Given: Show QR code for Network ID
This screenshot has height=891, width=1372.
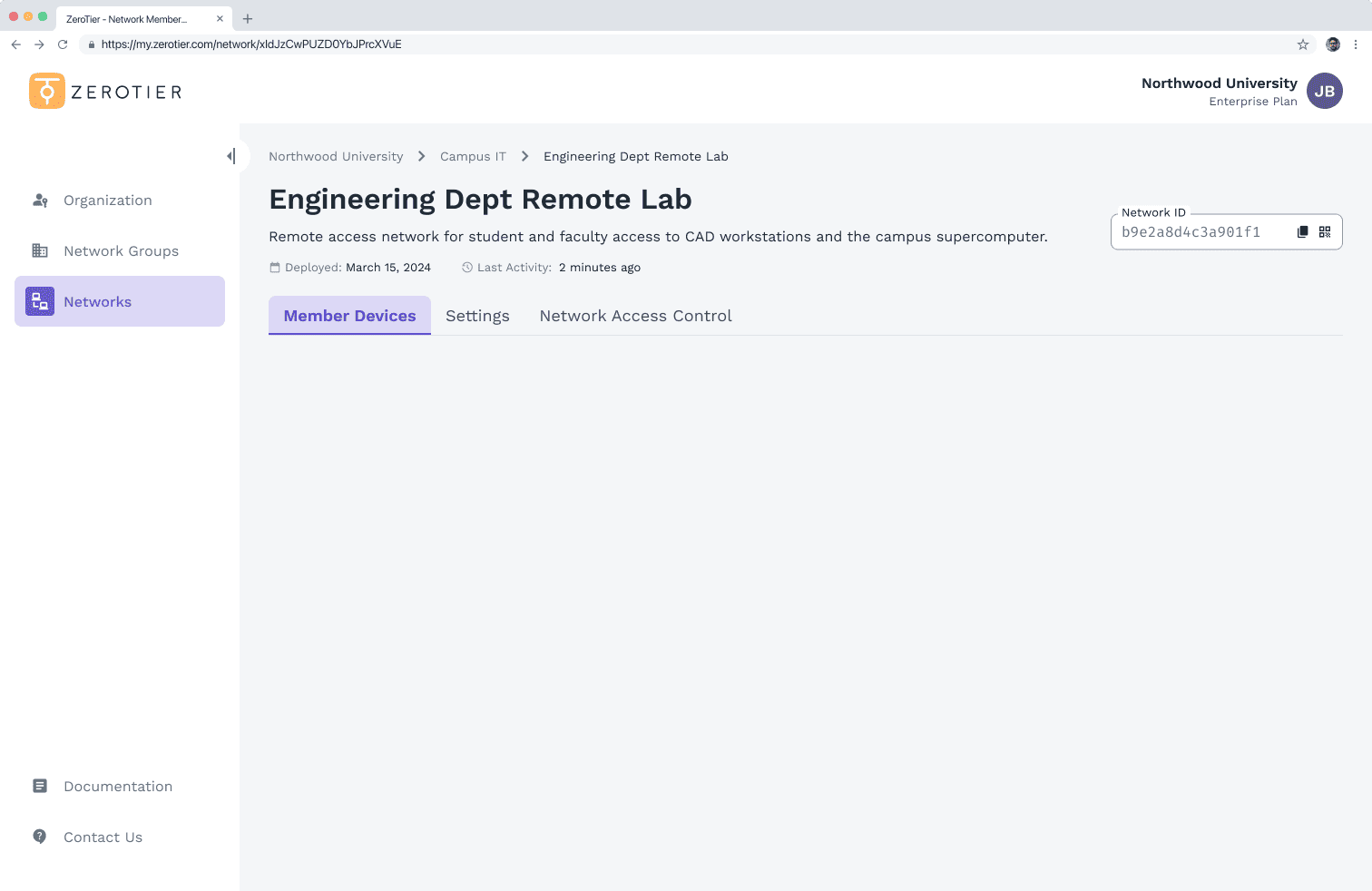Looking at the screenshot, I should click(x=1325, y=232).
